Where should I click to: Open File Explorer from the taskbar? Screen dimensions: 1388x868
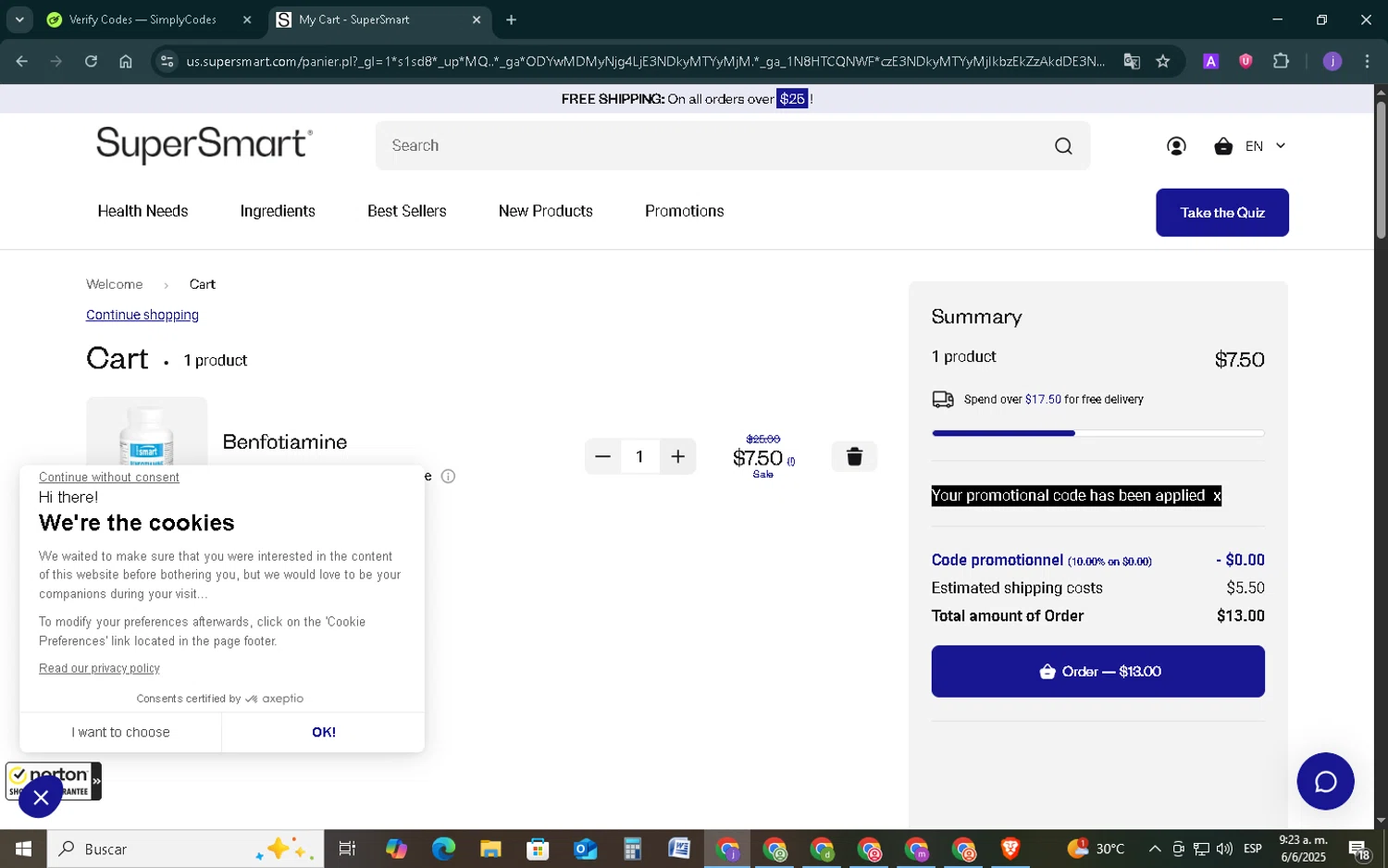coord(490,849)
